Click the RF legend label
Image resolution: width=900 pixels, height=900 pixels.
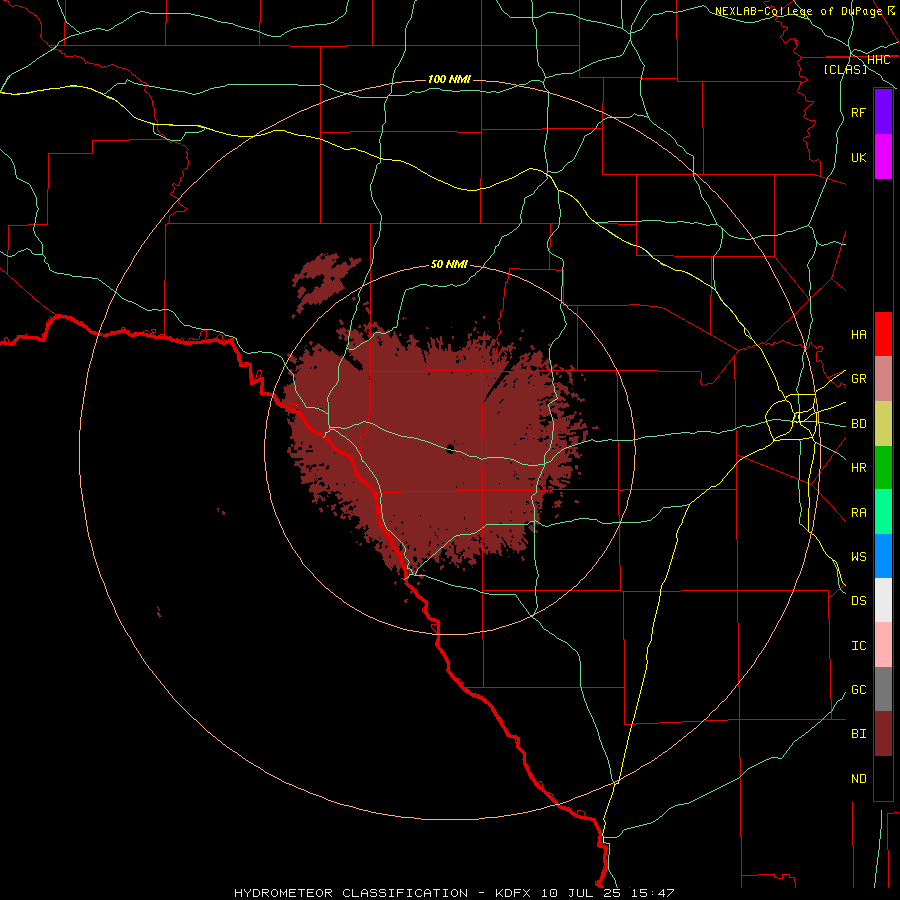(x=858, y=112)
